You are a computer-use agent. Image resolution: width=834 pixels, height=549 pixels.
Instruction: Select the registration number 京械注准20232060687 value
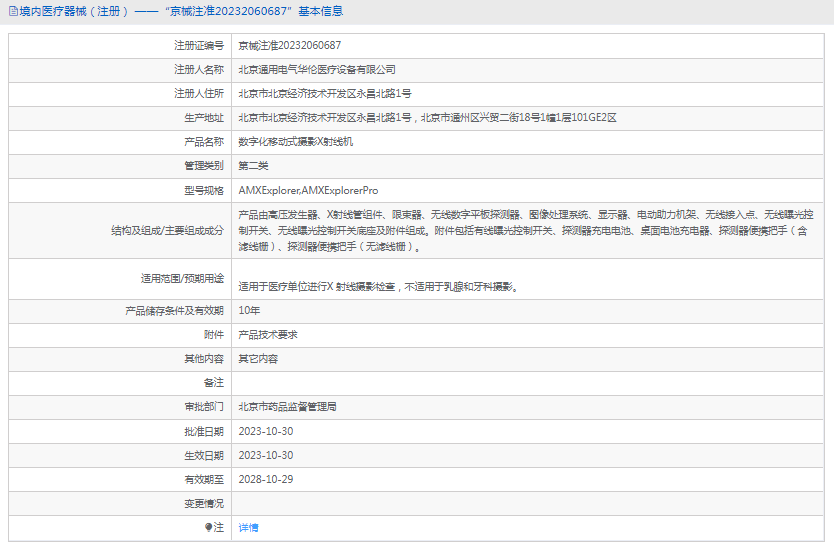pyautogui.click(x=289, y=46)
